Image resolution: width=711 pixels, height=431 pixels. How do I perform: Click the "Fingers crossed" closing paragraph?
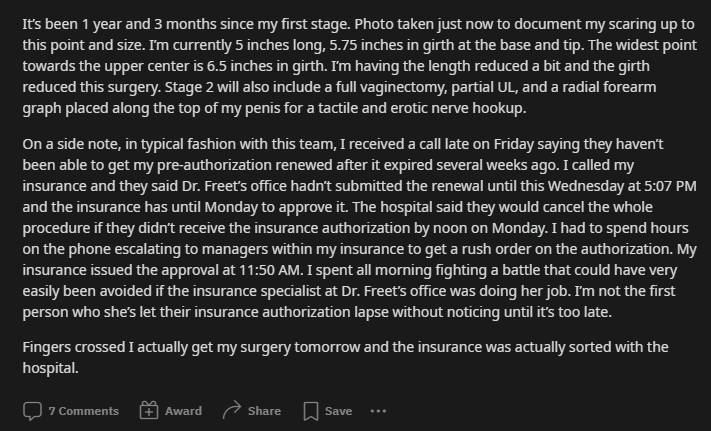[346, 358]
